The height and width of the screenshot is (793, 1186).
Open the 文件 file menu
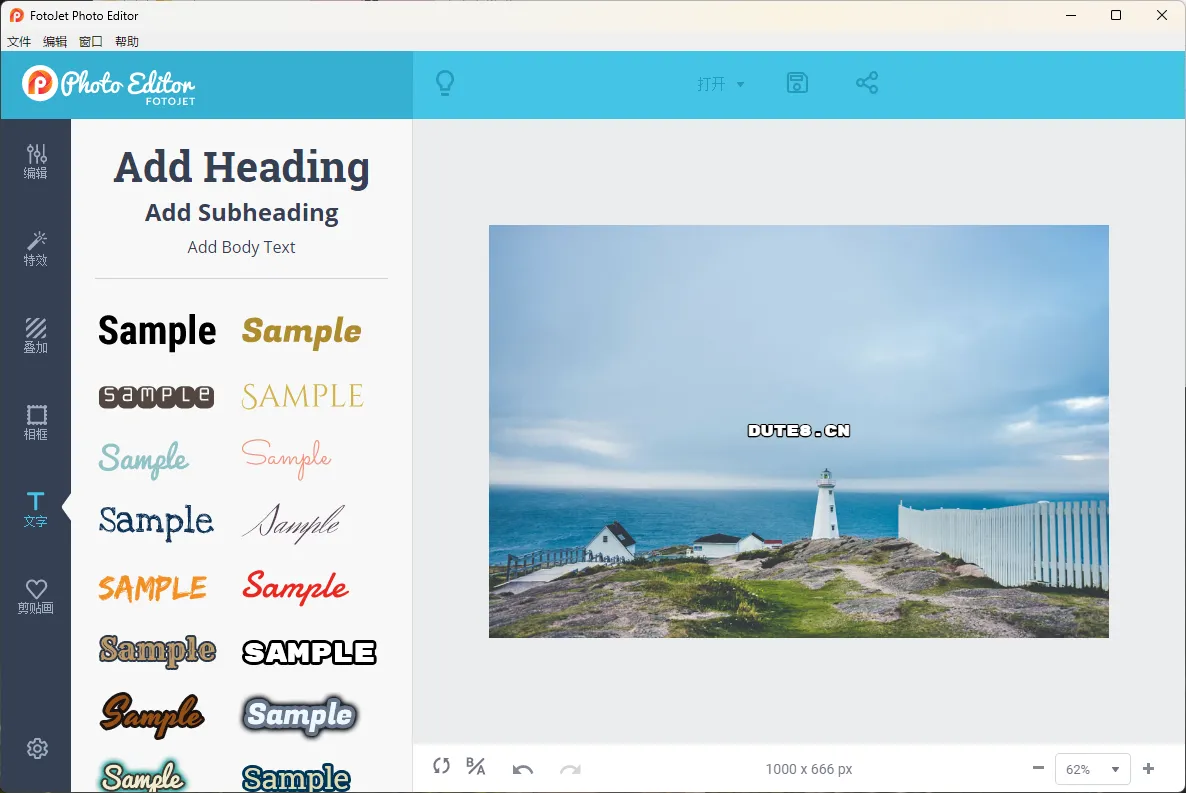19,42
